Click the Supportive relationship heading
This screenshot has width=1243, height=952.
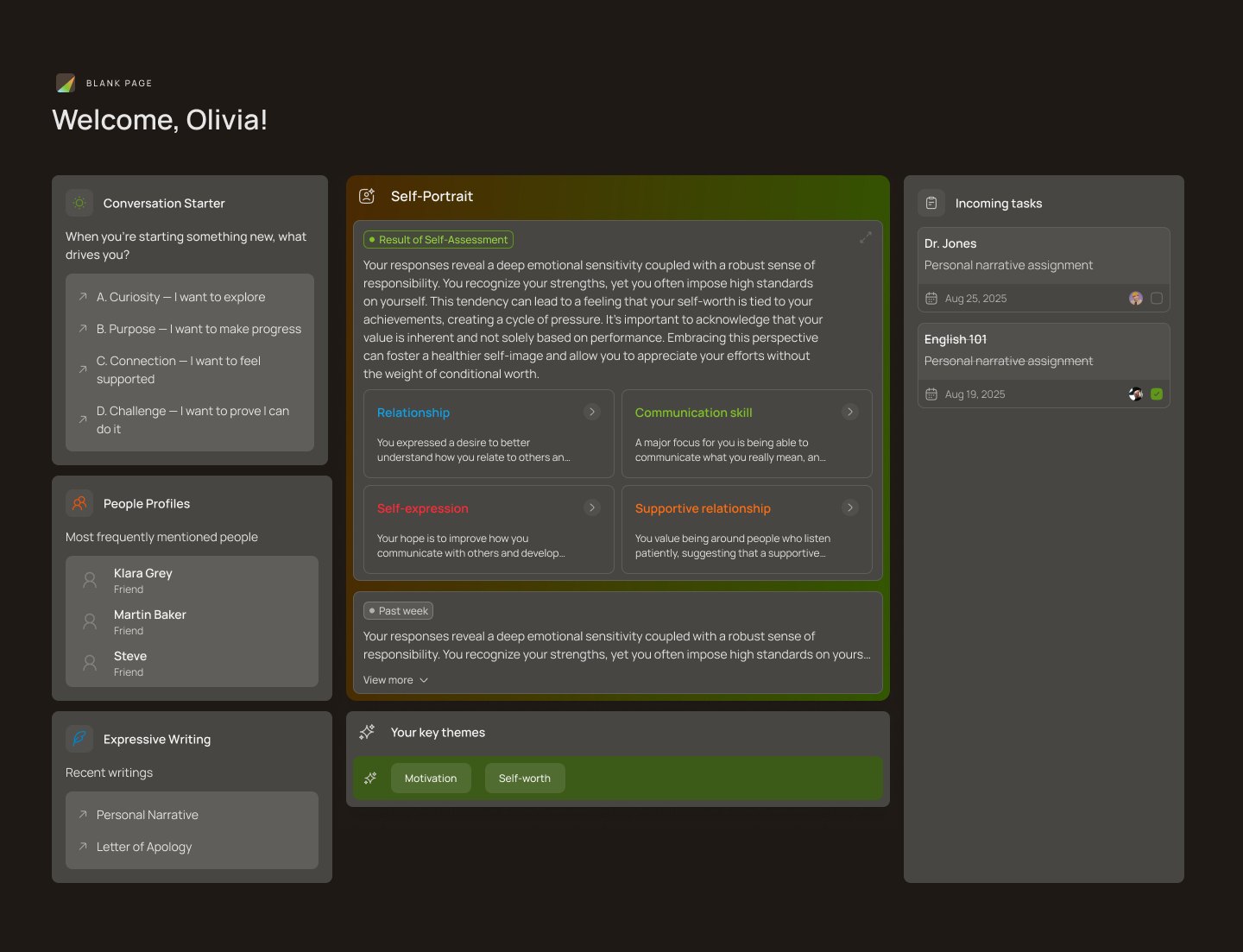point(703,508)
